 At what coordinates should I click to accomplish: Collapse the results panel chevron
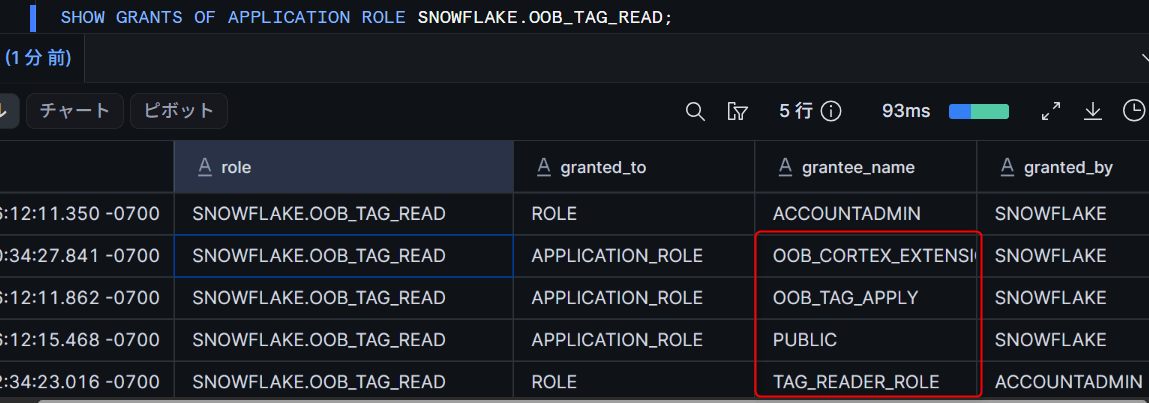pyautogui.click(x=1145, y=57)
